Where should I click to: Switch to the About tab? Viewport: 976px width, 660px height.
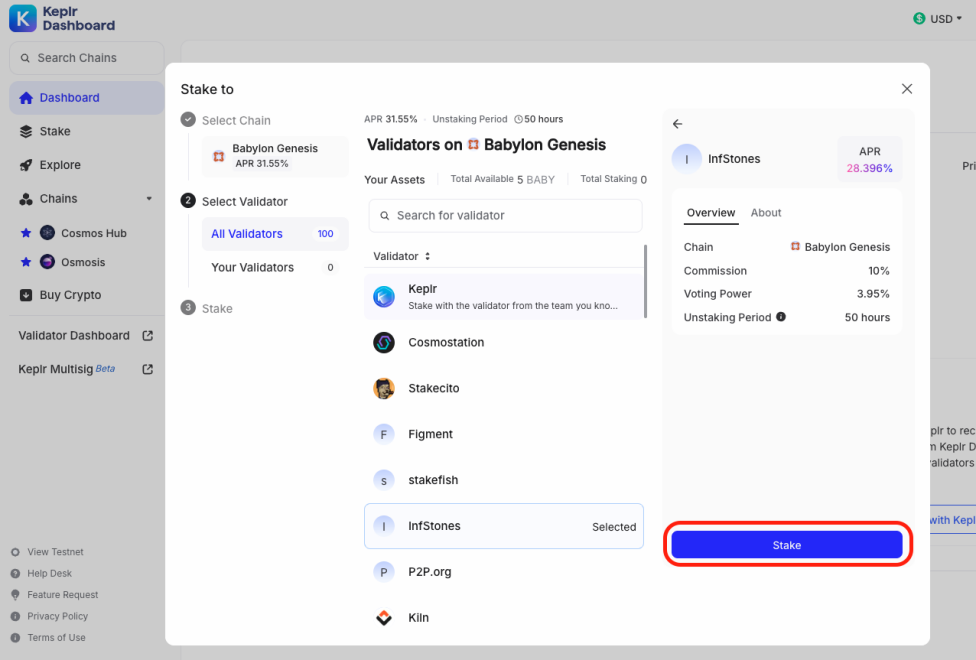[766, 213]
